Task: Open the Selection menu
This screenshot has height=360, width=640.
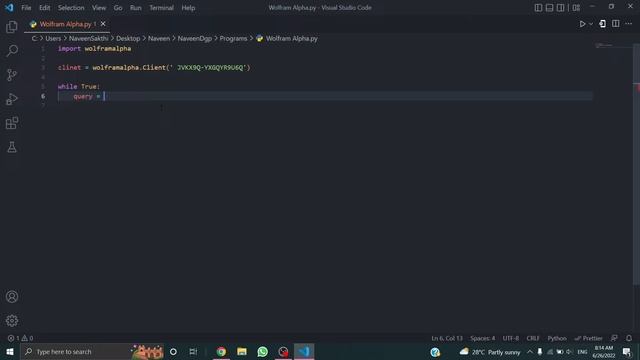Action: (71, 8)
